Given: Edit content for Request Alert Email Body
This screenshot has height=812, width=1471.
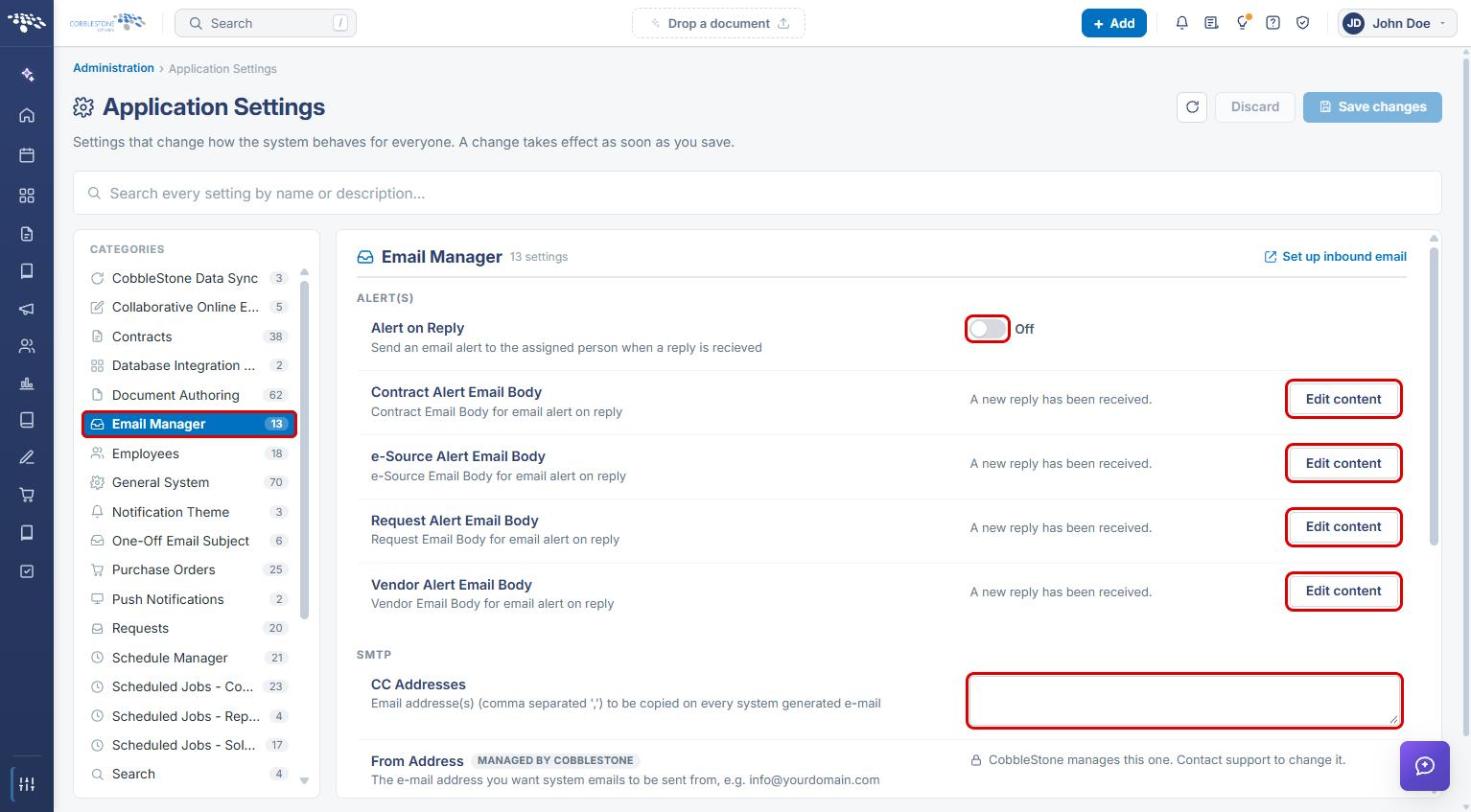Looking at the screenshot, I should pos(1343,527).
